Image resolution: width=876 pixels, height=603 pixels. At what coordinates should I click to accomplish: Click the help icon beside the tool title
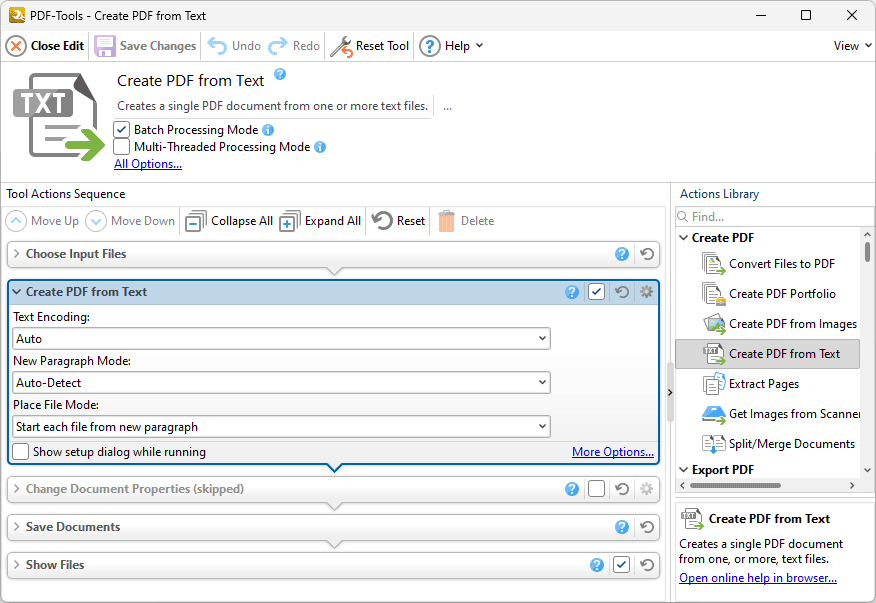[x=280, y=74]
